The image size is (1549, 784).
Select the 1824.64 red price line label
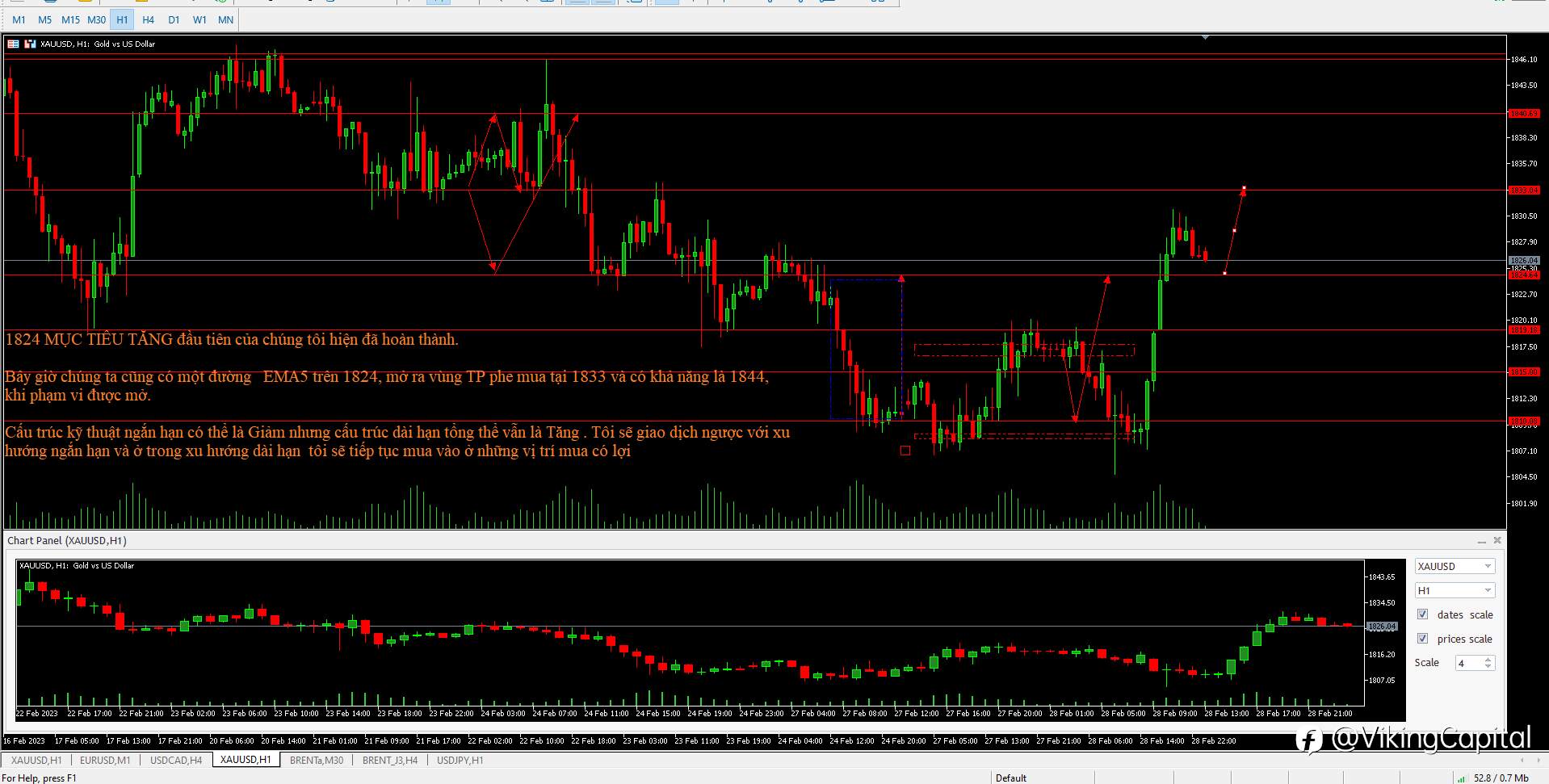[x=1524, y=275]
